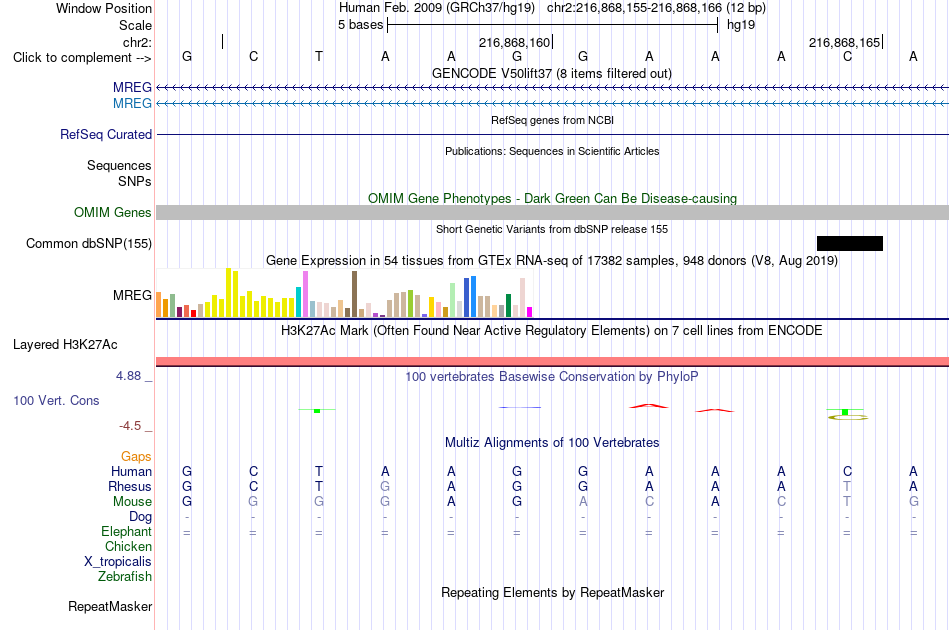The width and height of the screenshot is (950, 630).
Task: Click the 216,868,165 position marker
Action: [845, 42]
